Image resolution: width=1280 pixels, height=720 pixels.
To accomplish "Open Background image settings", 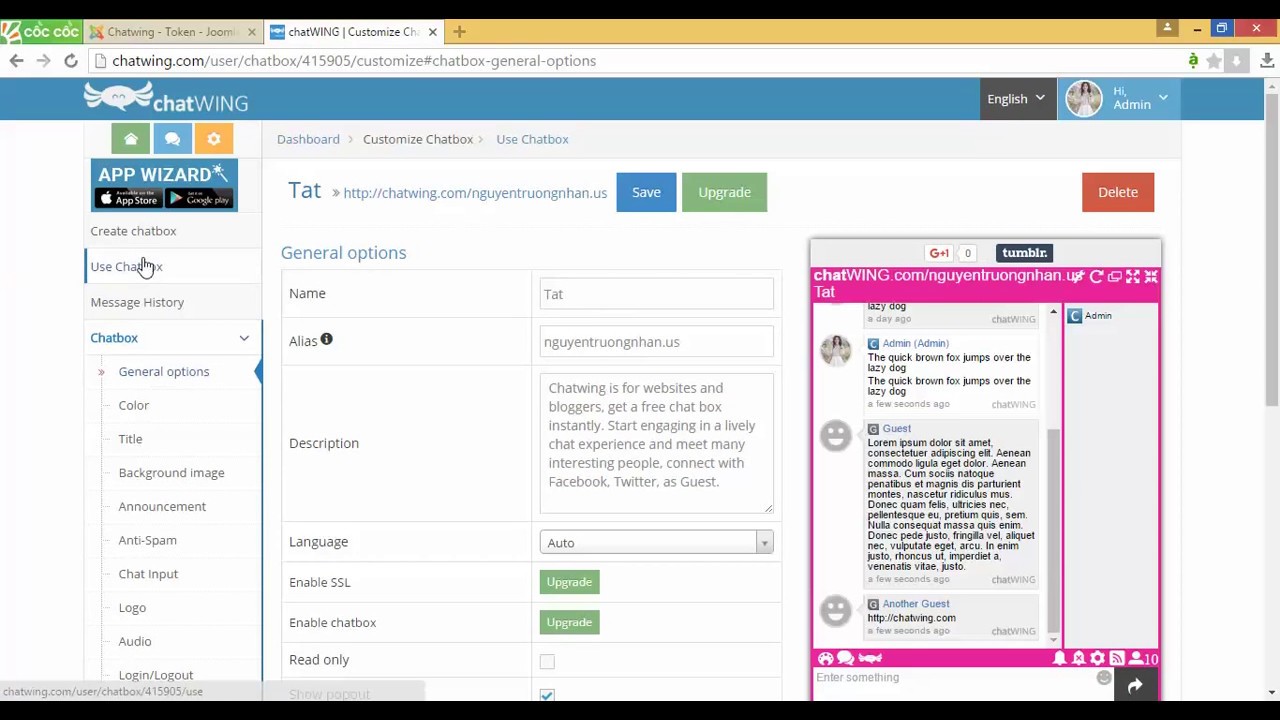I will 171,473.
